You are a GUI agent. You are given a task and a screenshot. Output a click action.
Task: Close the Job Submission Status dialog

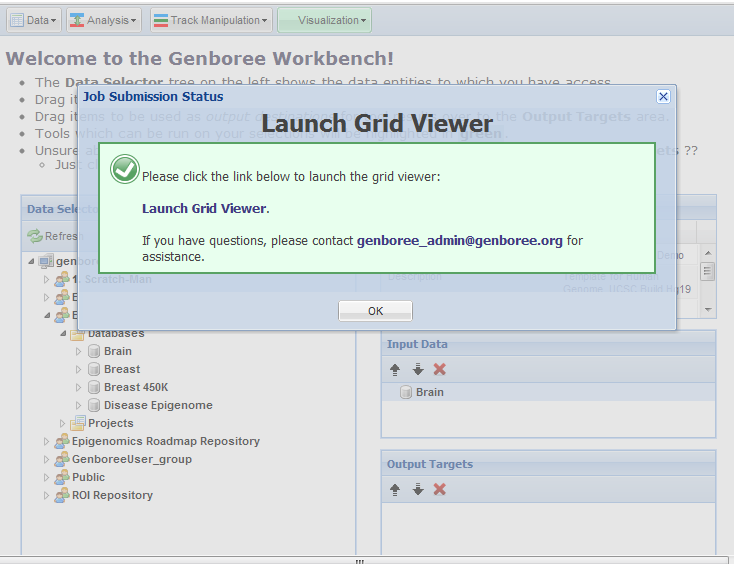click(663, 97)
